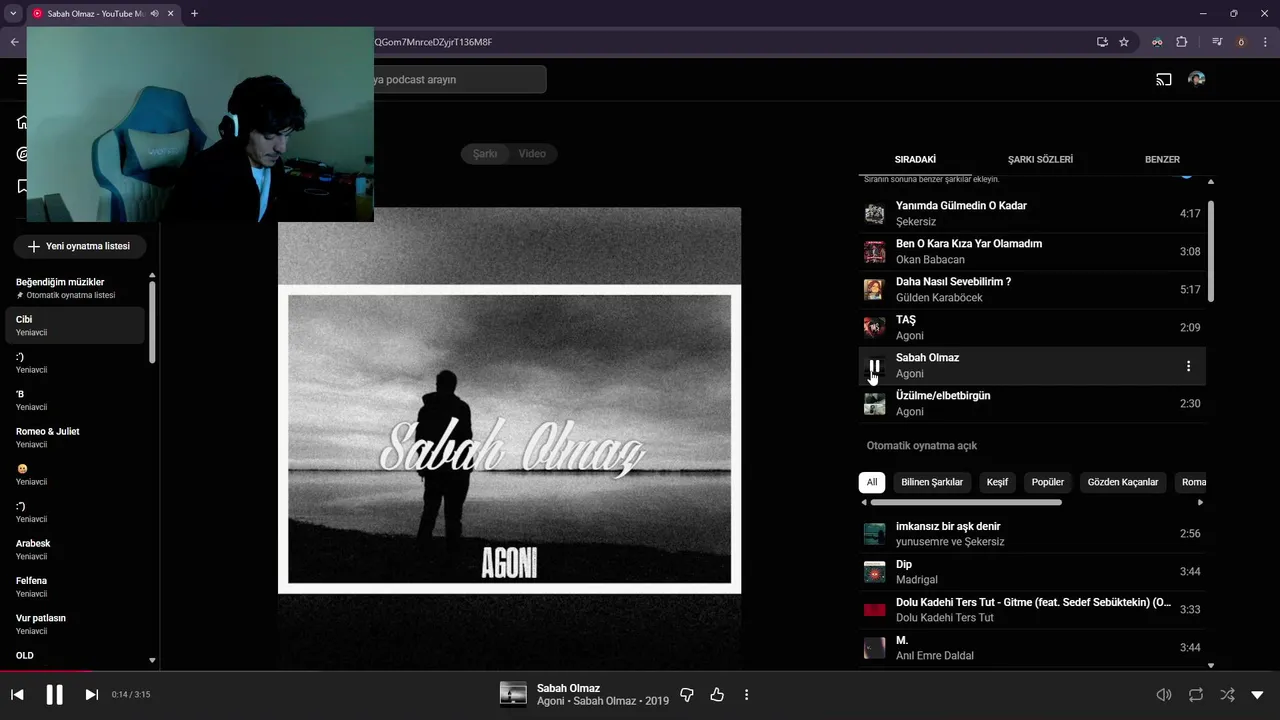The height and width of the screenshot is (720, 1280).
Task: Click the queue panel vertical scrollbar
Action: [x=1211, y=251]
